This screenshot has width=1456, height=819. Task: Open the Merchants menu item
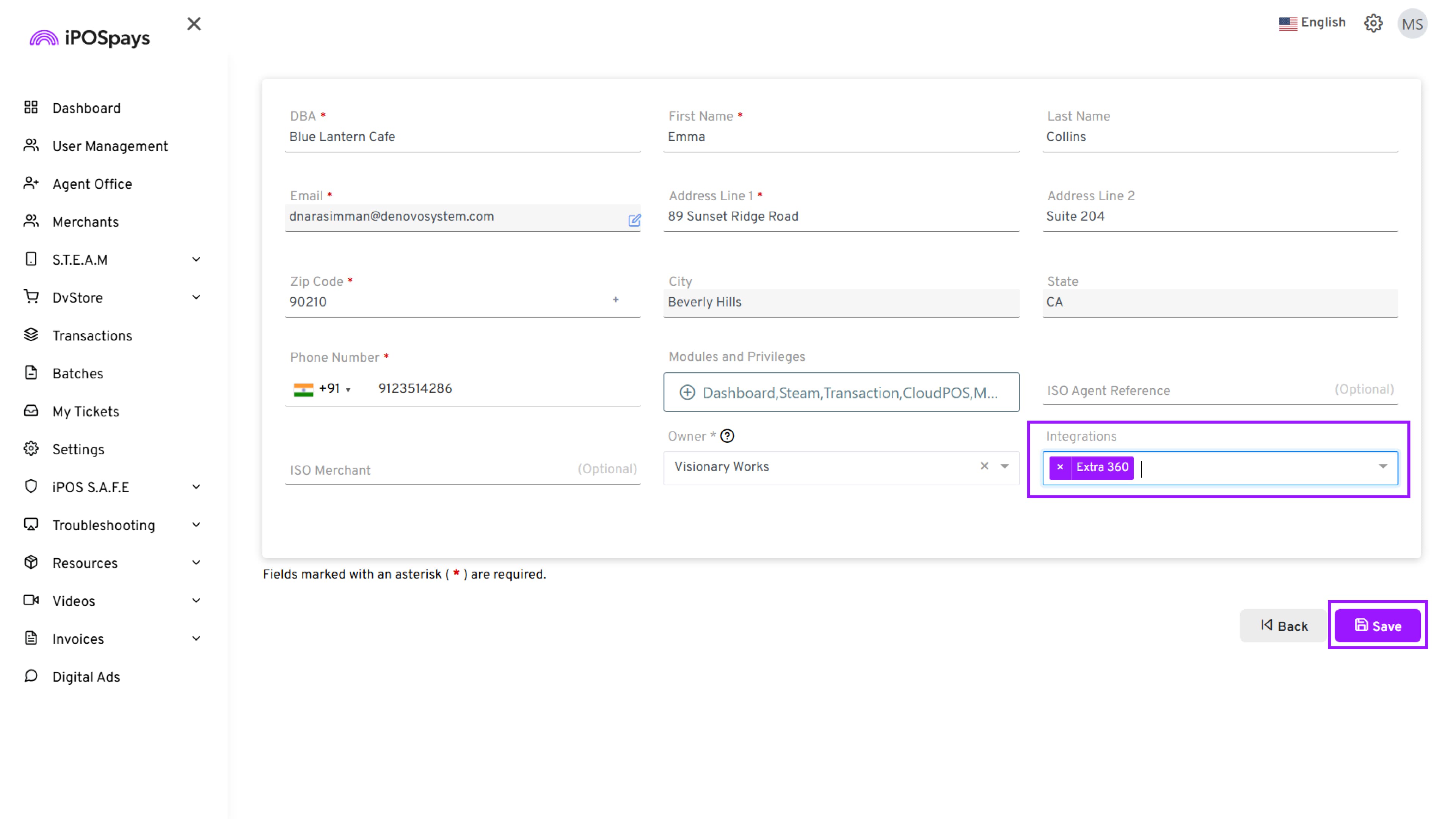coord(85,221)
